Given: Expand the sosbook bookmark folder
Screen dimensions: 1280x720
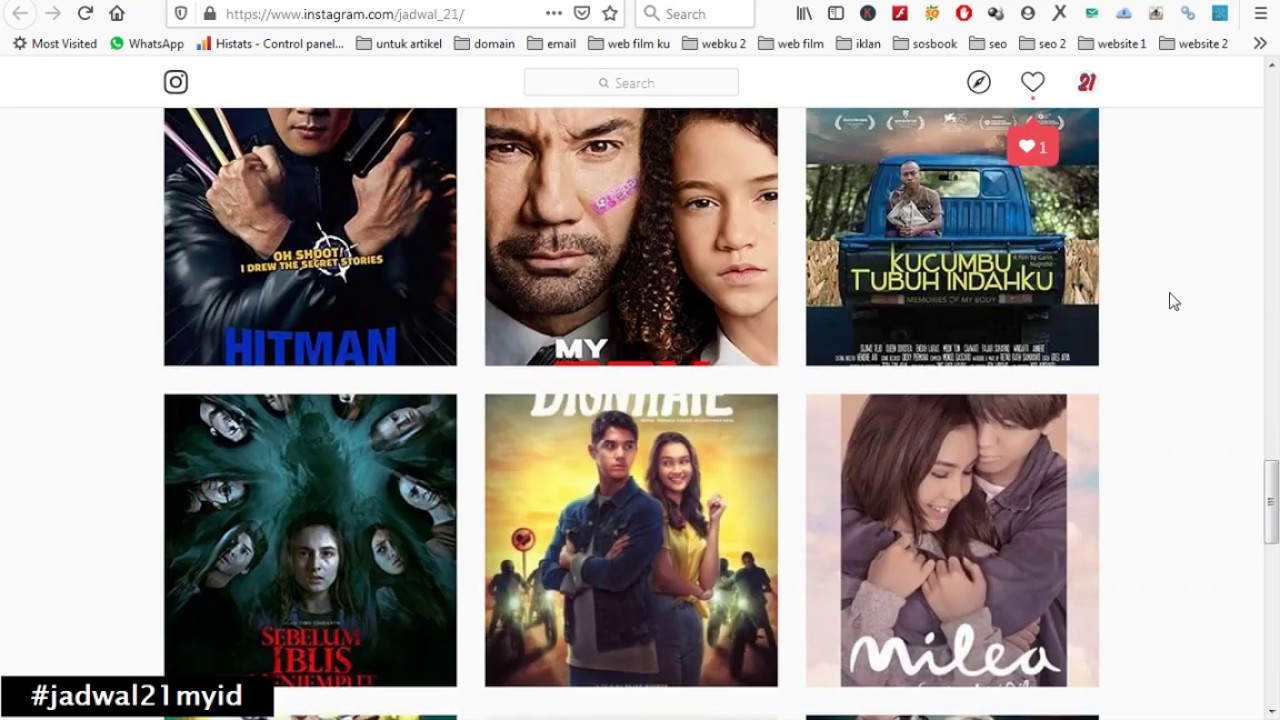Looking at the screenshot, I should [925, 43].
